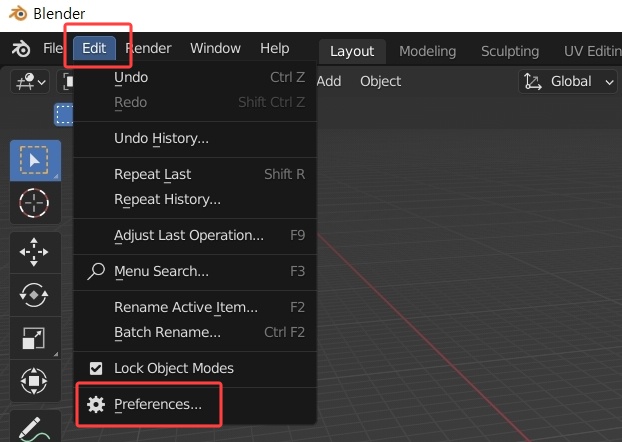Select the Move tool
Screen dimensions: 622x442
35,252
